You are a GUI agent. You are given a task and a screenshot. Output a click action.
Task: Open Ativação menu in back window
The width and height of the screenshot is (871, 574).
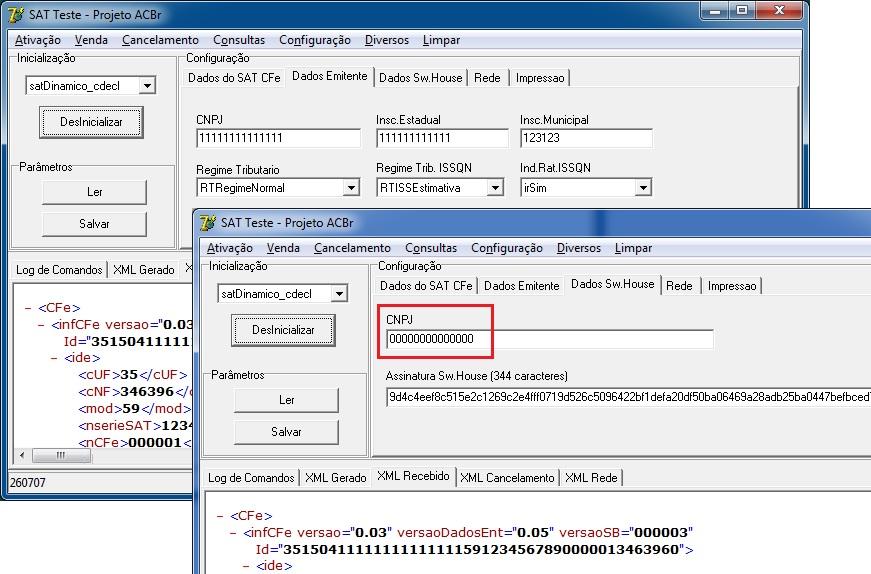point(38,40)
